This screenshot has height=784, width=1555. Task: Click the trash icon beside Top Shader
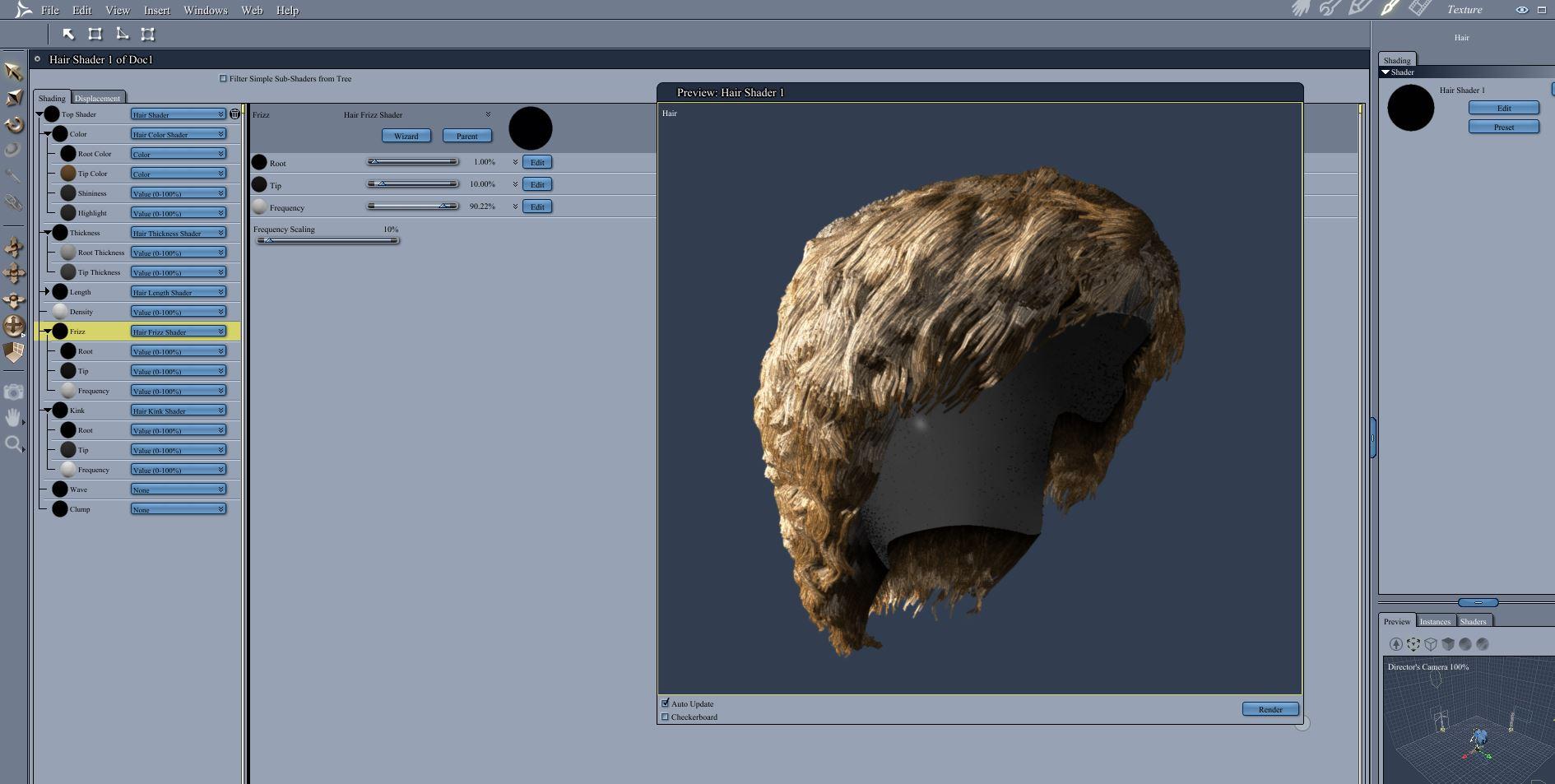coord(234,114)
